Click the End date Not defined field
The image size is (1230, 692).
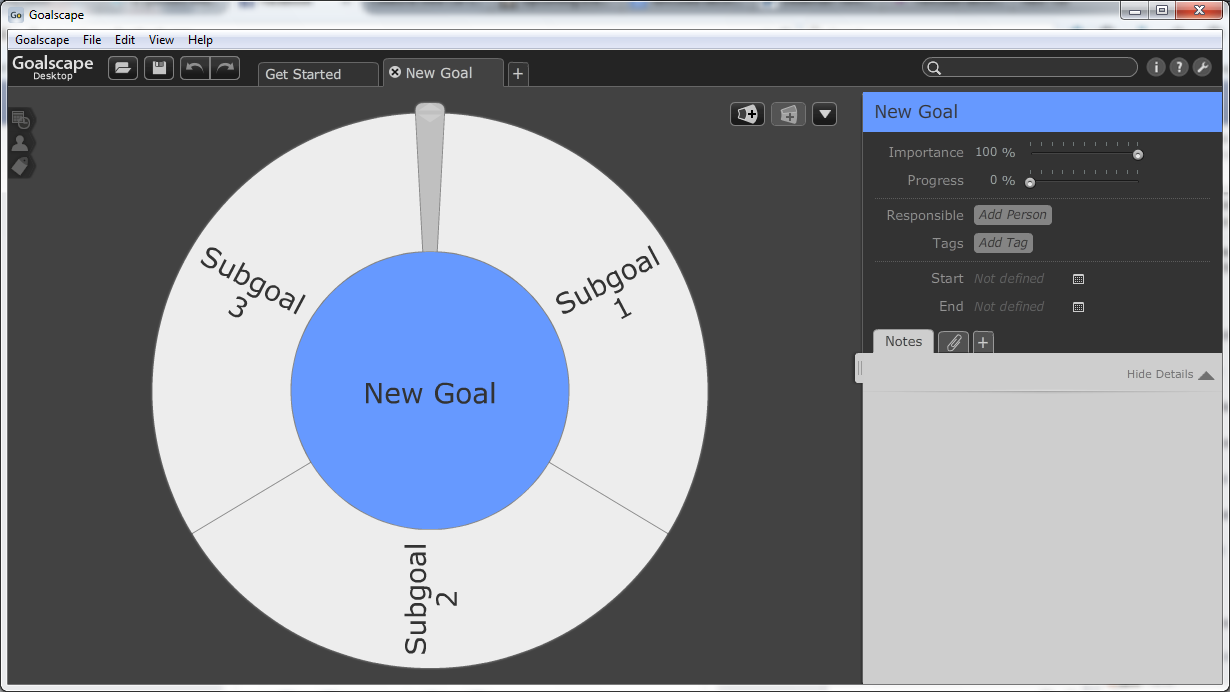point(1009,307)
